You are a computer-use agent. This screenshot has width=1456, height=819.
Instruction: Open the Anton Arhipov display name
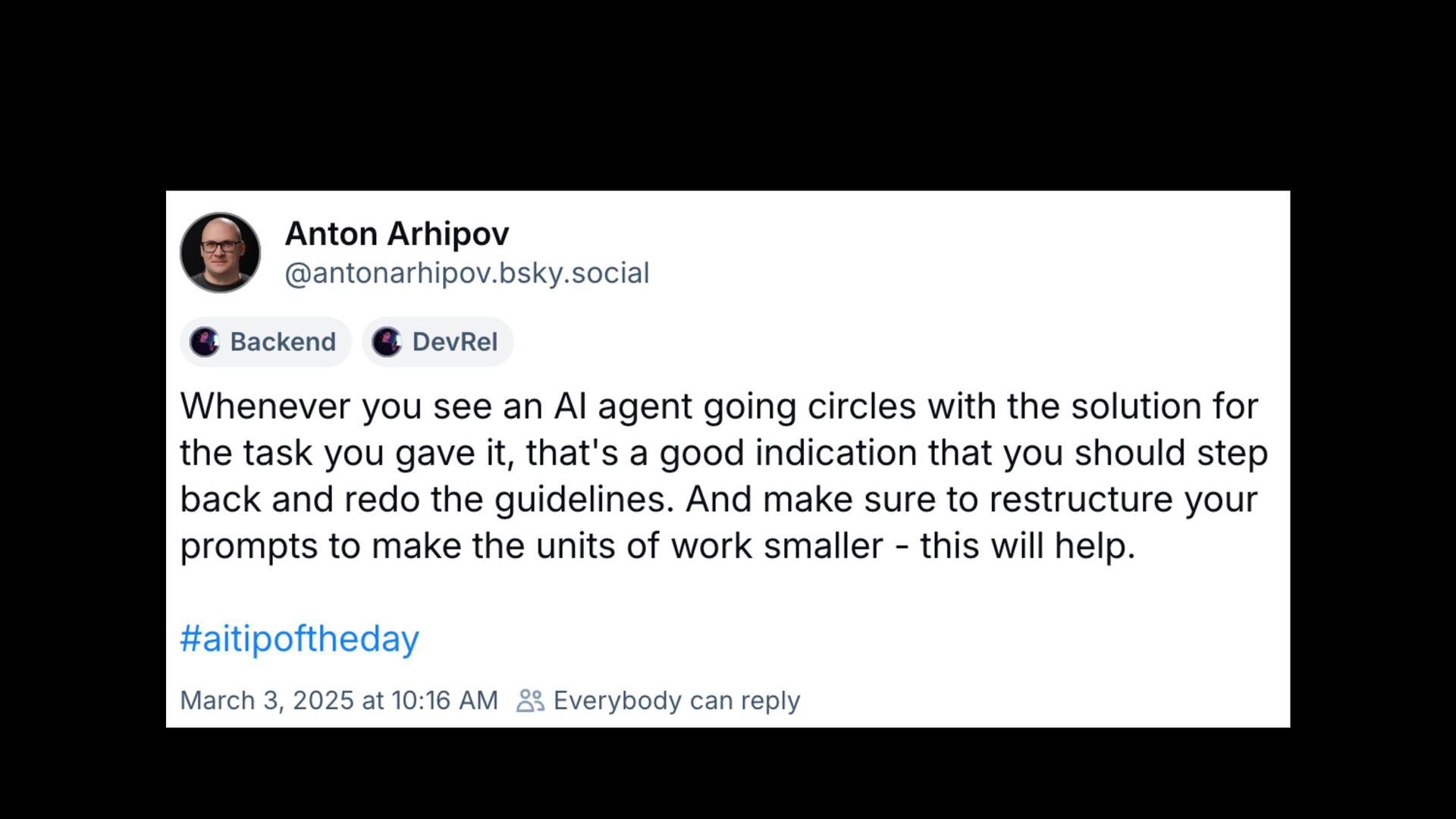point(397,234)
